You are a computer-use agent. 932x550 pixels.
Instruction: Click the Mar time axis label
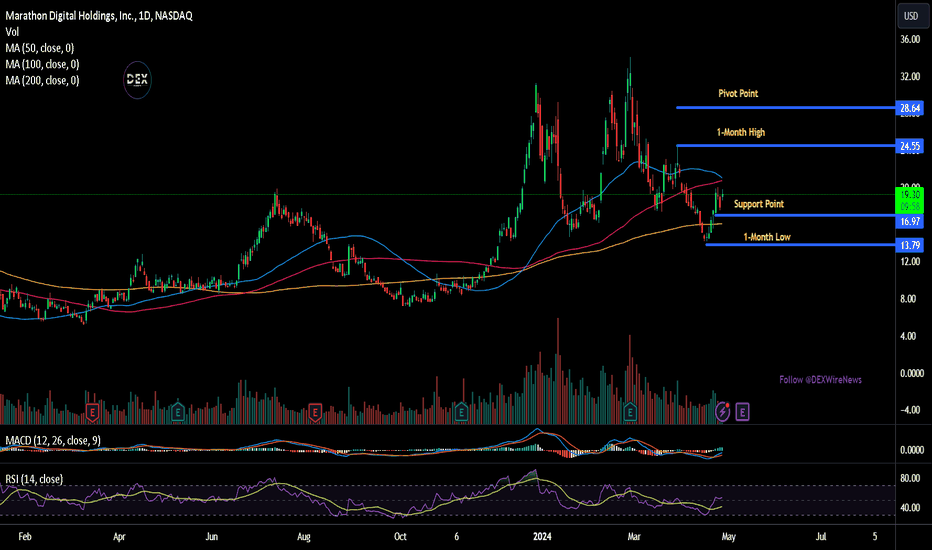click(x=634, y=536)
